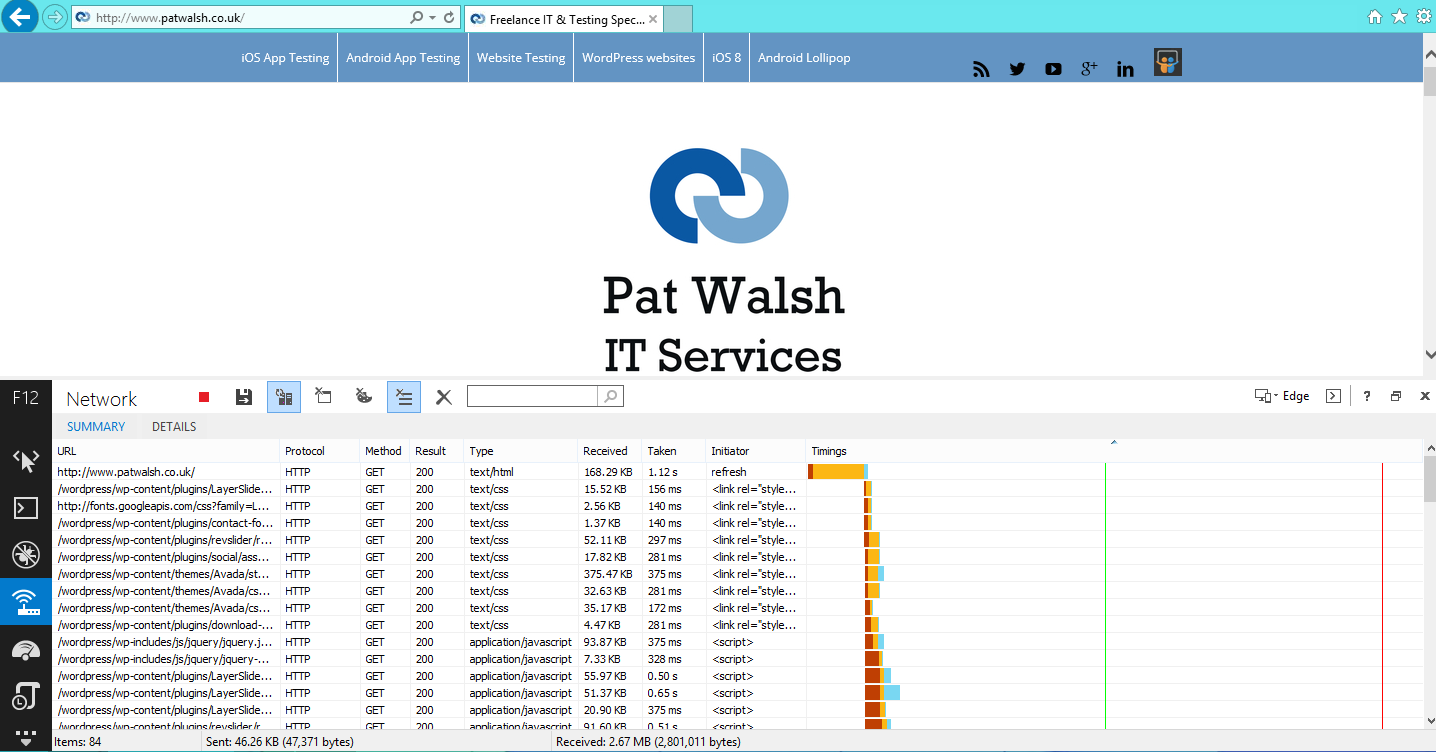Viewport: 1436px width, 752px height.
Task: Unpin the developer tools window icon
Action: point(1396,396)
